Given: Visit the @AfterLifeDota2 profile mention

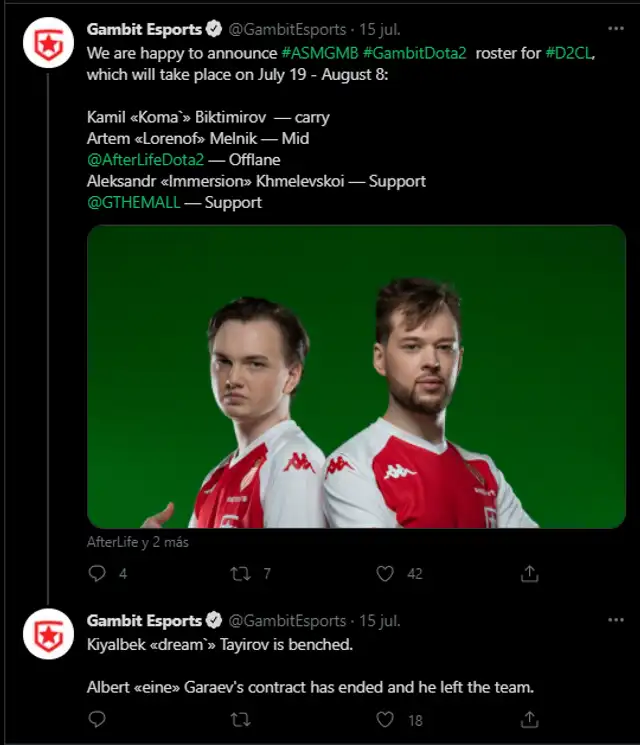Looking at the screenshot, I should coord(146,160).
